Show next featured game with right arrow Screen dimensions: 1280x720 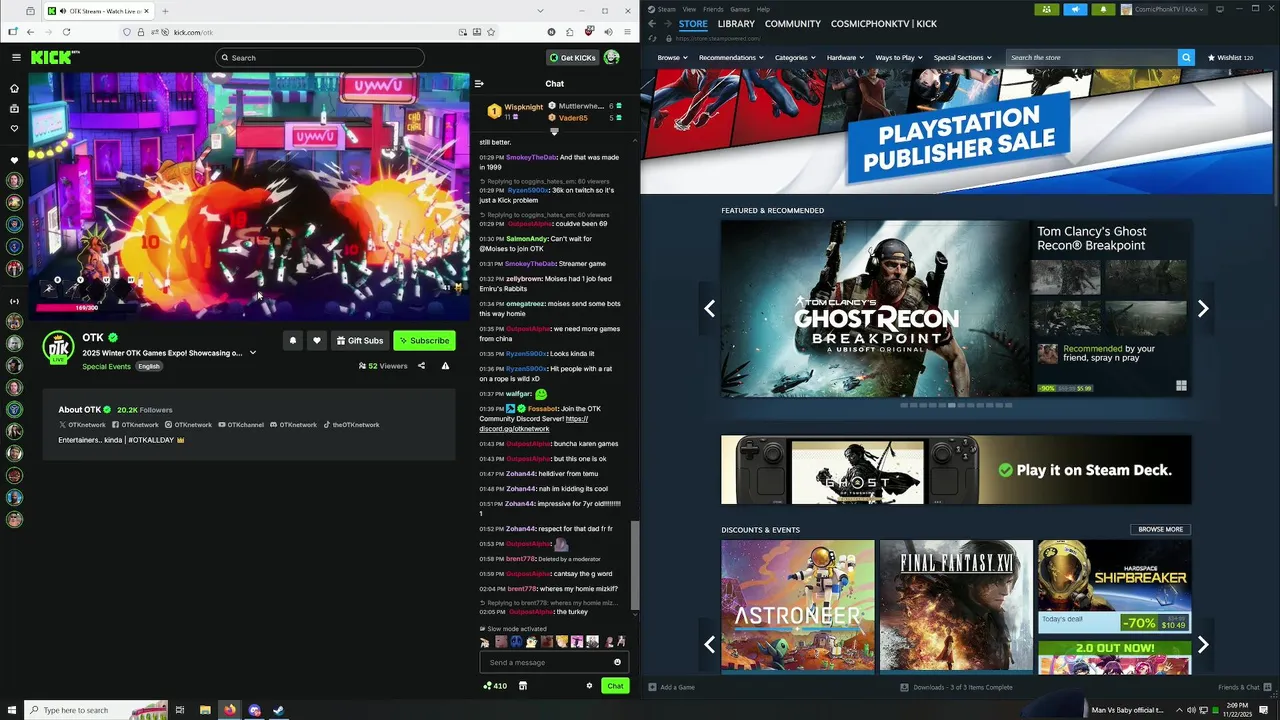pos(1203,309)
